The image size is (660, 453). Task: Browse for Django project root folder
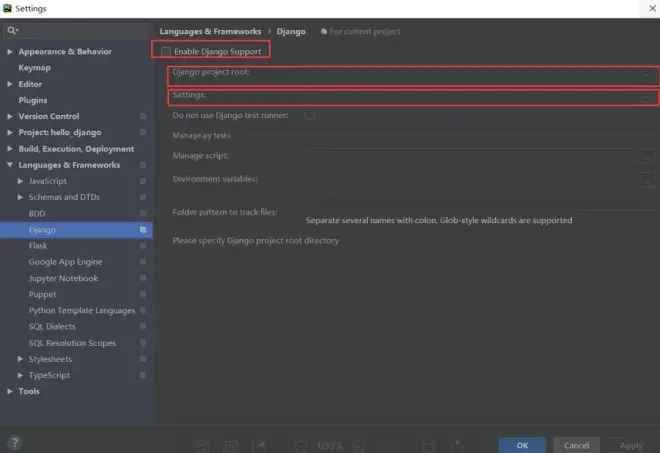[x=647, y=75]
